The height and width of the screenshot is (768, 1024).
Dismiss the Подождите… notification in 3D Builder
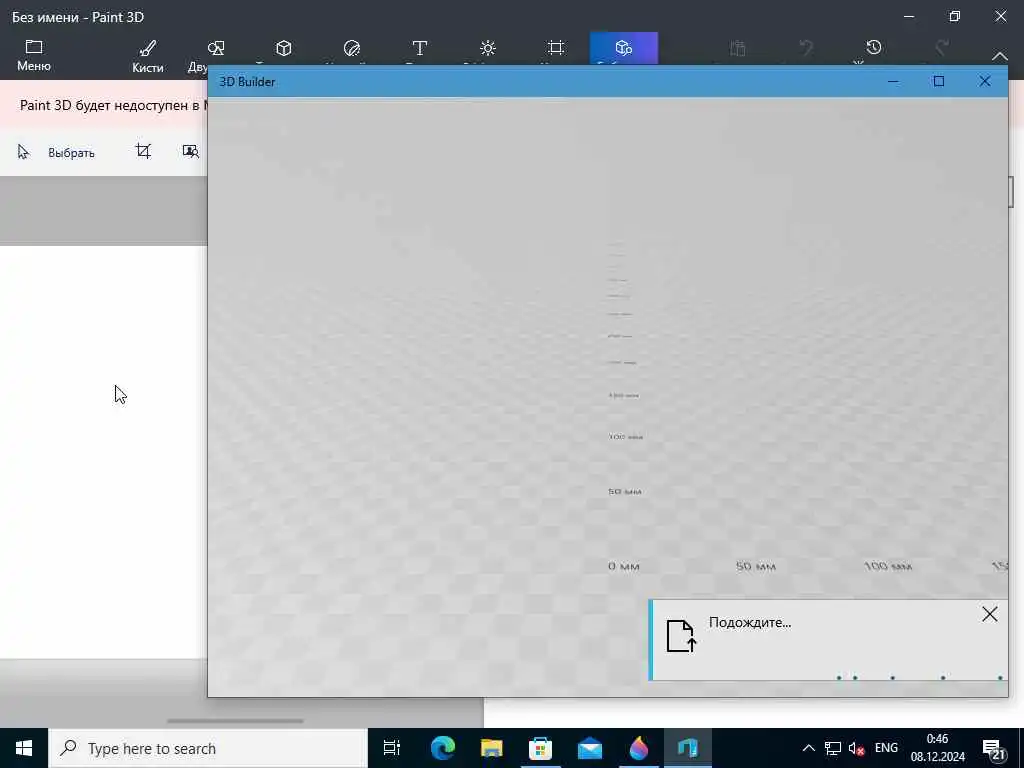click(x=989, y=614)
